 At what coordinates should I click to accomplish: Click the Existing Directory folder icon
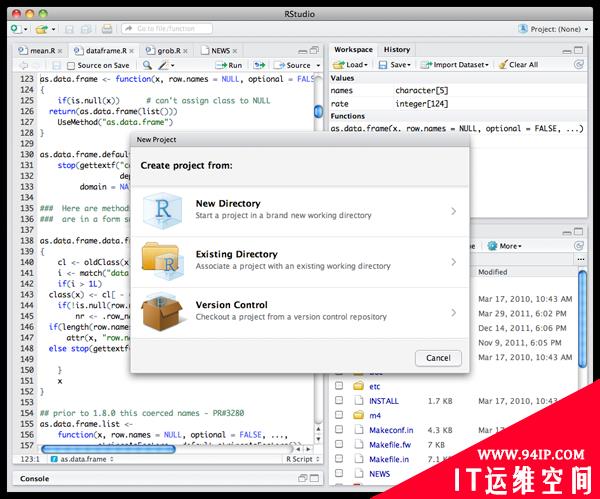coord(162,261)
